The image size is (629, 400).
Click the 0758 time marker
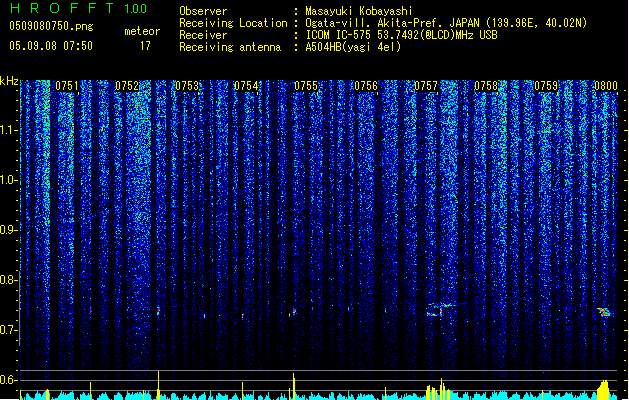coord(486,86)
